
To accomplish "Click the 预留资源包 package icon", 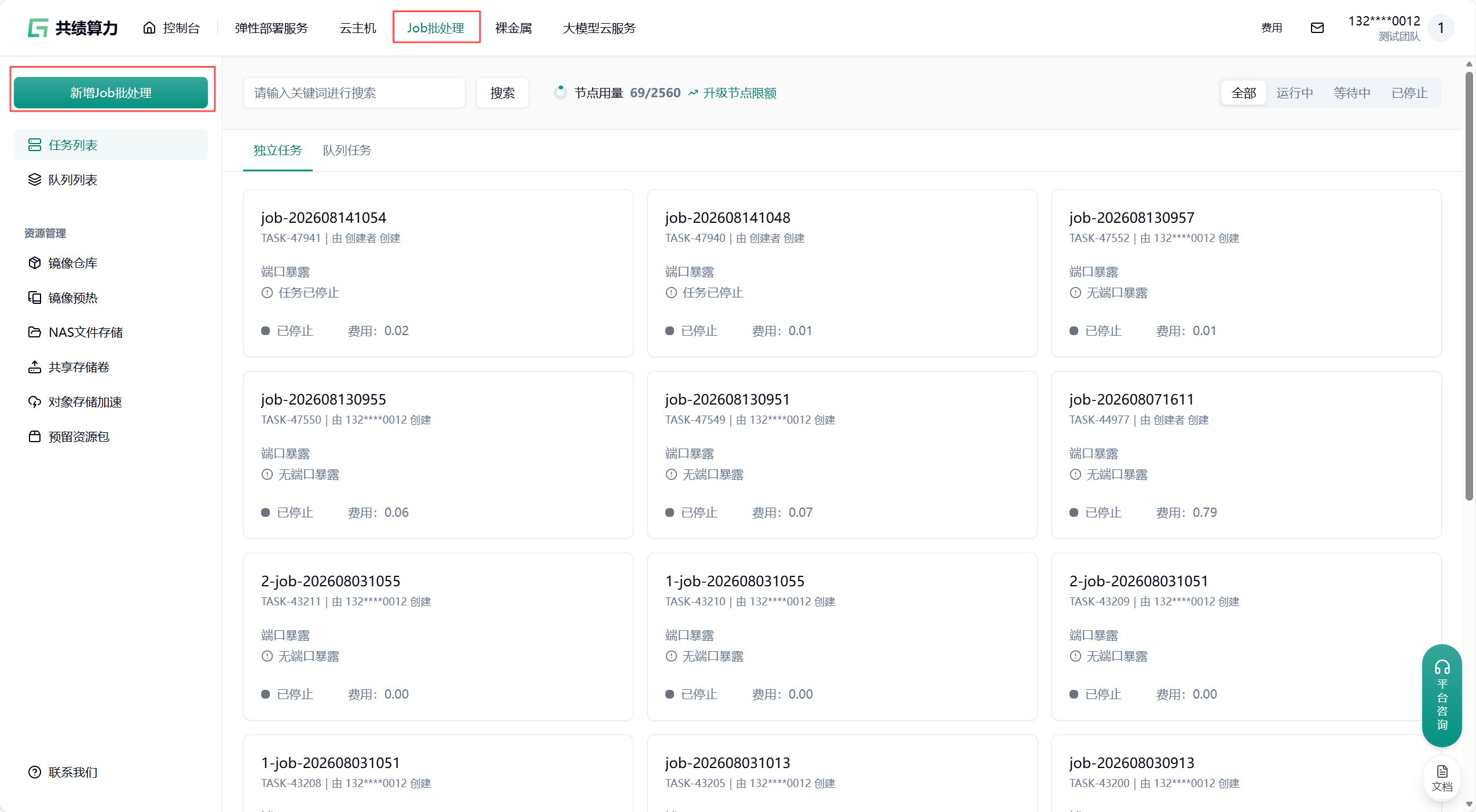I will click(35, 436).
